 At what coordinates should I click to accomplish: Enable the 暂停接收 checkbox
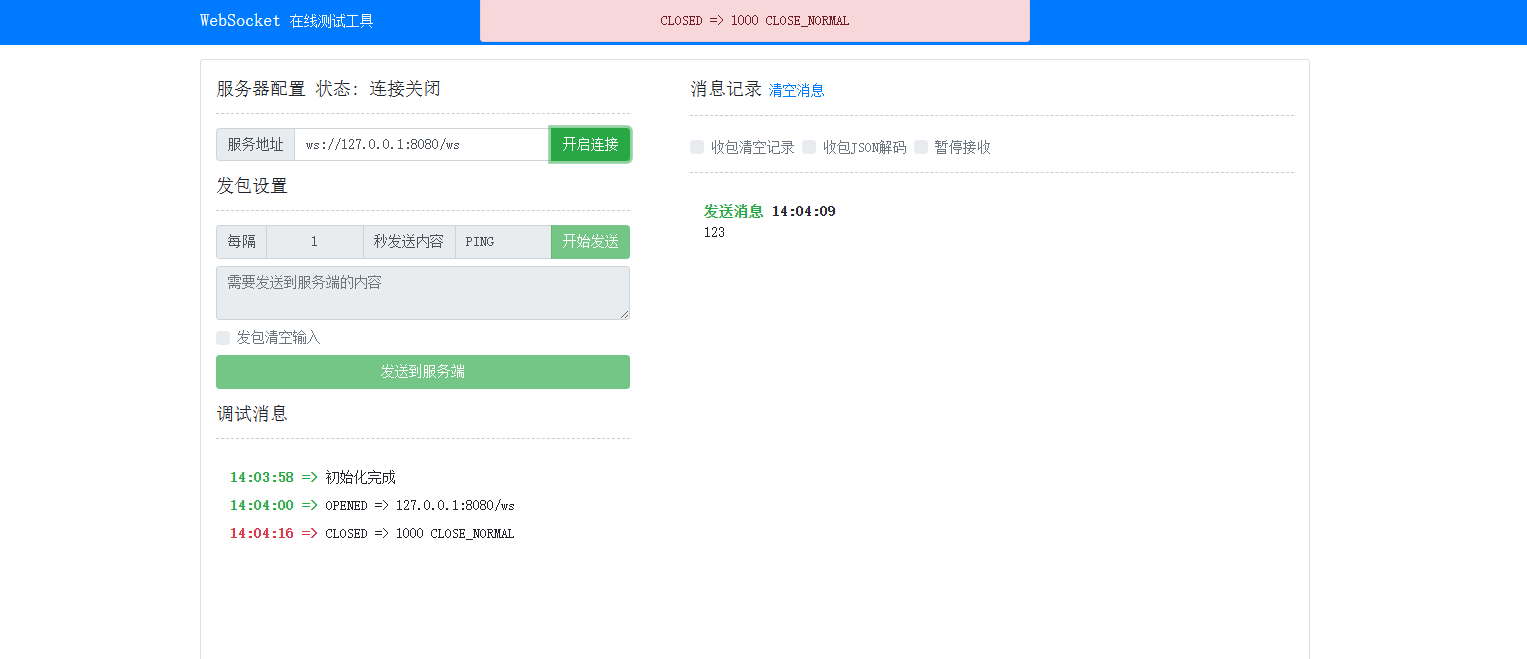921,147
